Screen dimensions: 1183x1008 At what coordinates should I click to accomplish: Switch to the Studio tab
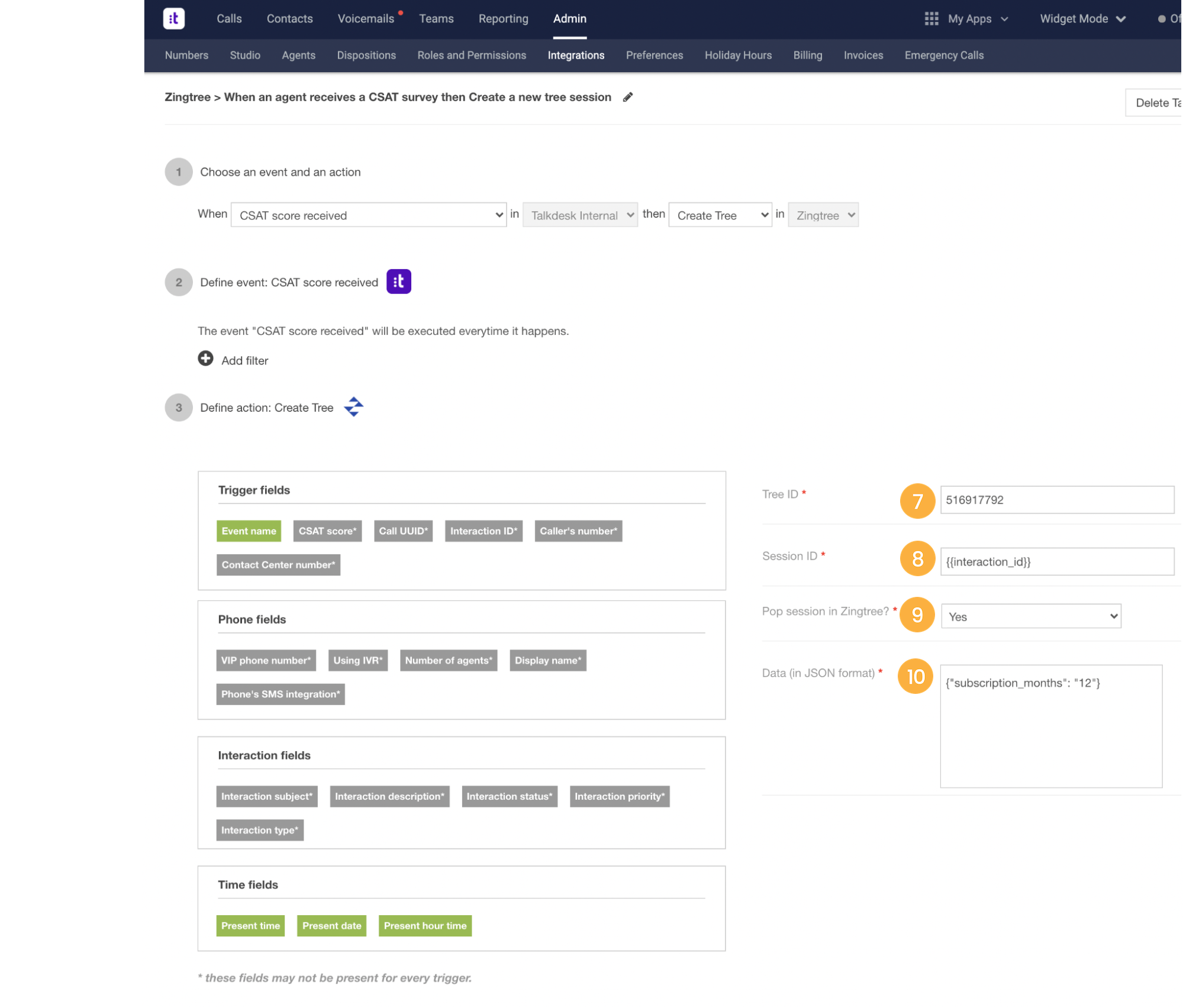245,55
